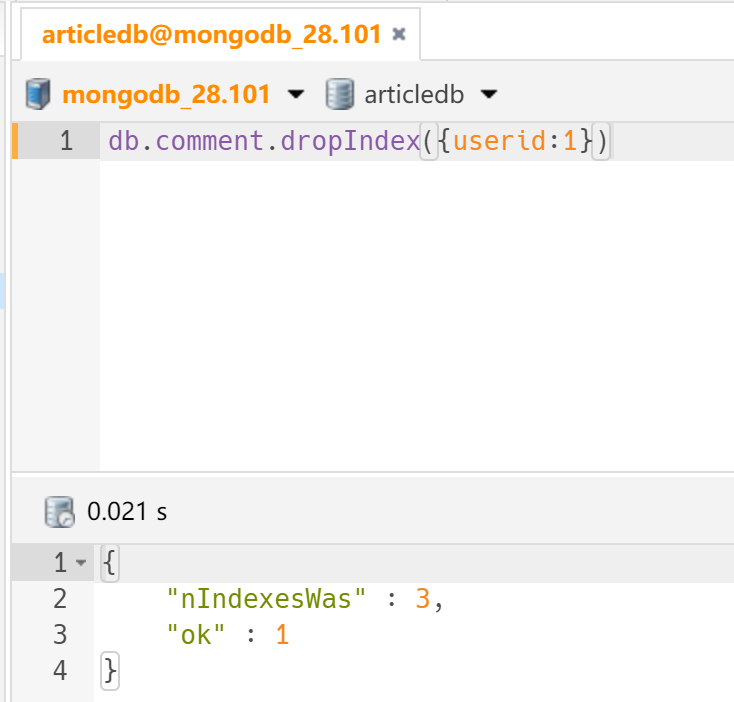734x702 pixels.
Task: Click the "ok" key in results
Action: [x=190, y=635]
